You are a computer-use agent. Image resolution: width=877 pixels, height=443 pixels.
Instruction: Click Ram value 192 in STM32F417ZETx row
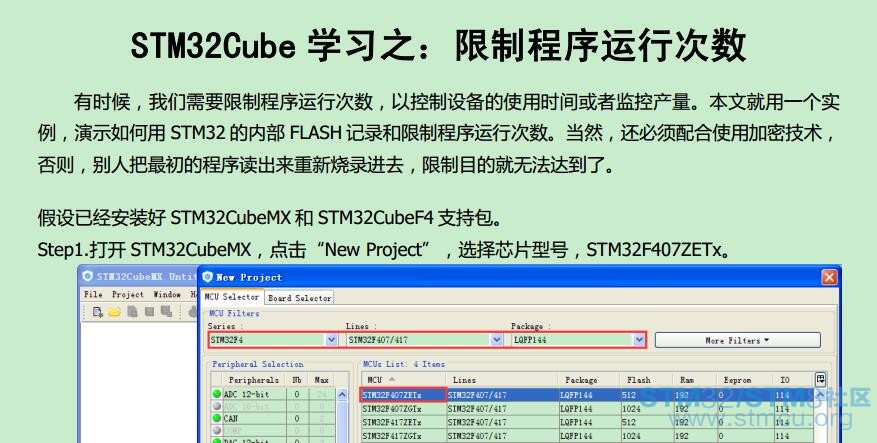[682, 422]
